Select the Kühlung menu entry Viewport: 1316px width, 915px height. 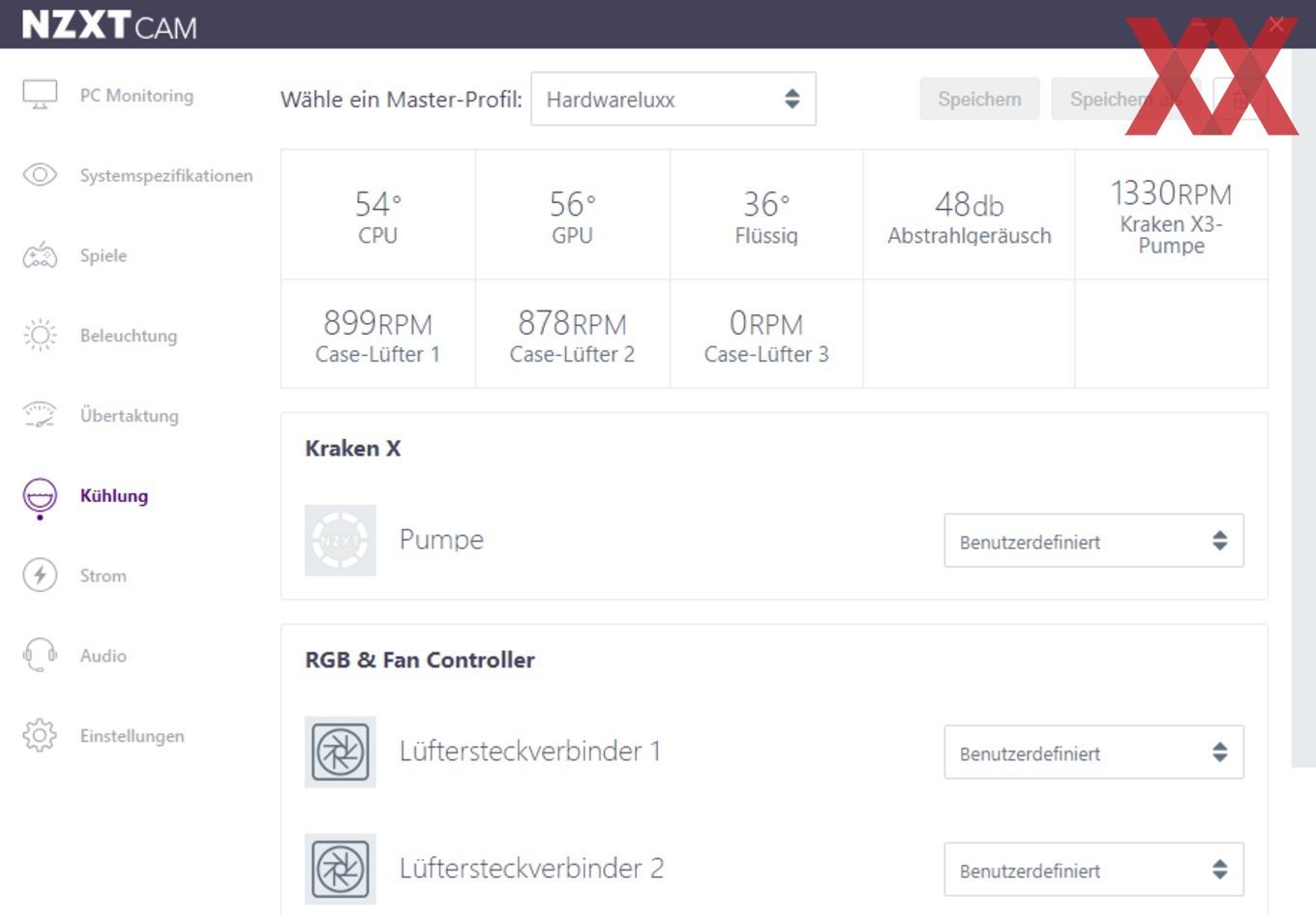(x=114, y=496)
